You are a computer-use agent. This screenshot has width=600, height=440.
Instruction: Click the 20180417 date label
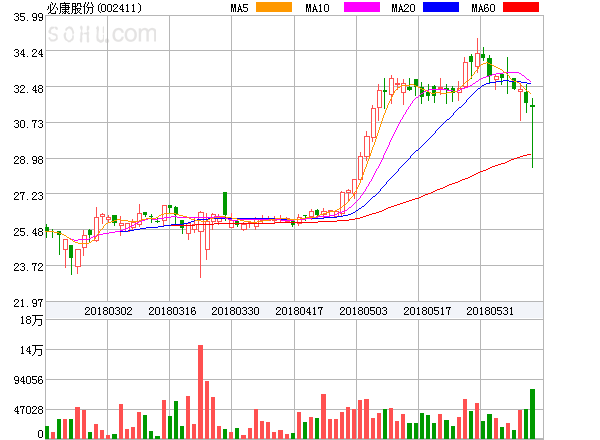pos(299,311)
